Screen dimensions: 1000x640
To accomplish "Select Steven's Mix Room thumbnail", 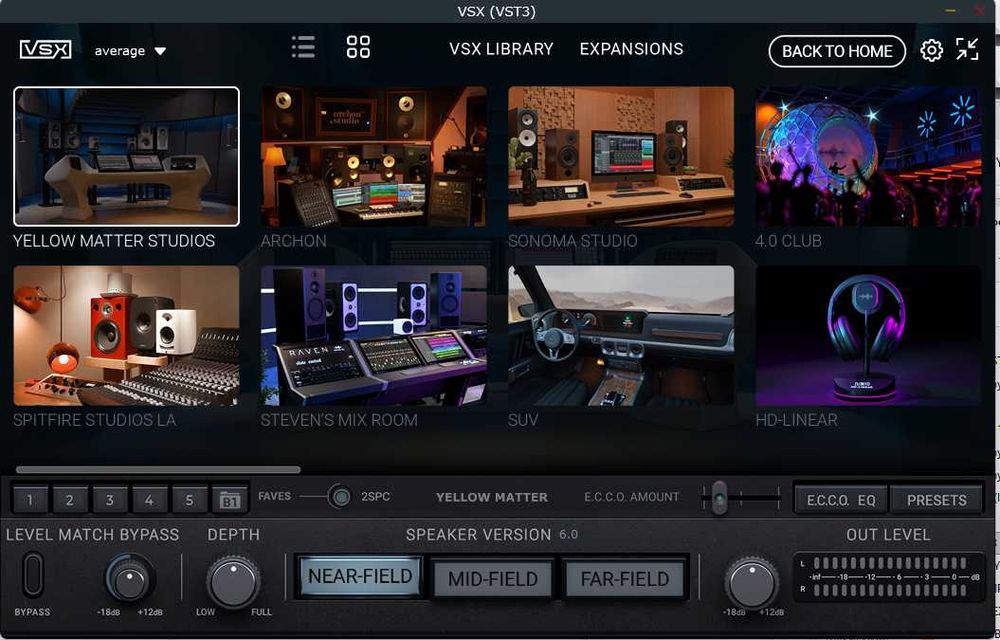I will [x=374, y=336].
